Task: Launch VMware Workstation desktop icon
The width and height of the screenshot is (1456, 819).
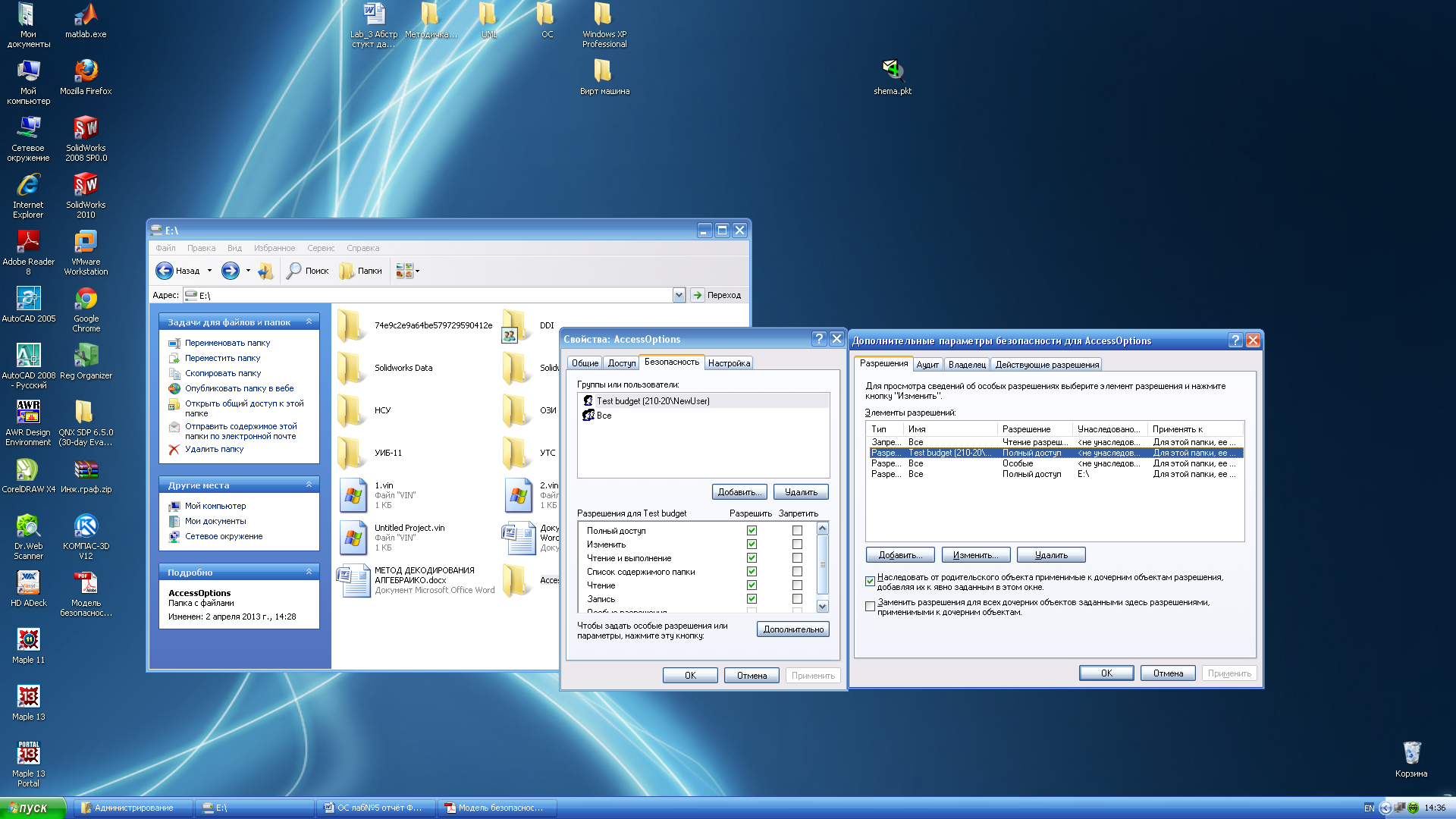Action: (x=86, y=253)
